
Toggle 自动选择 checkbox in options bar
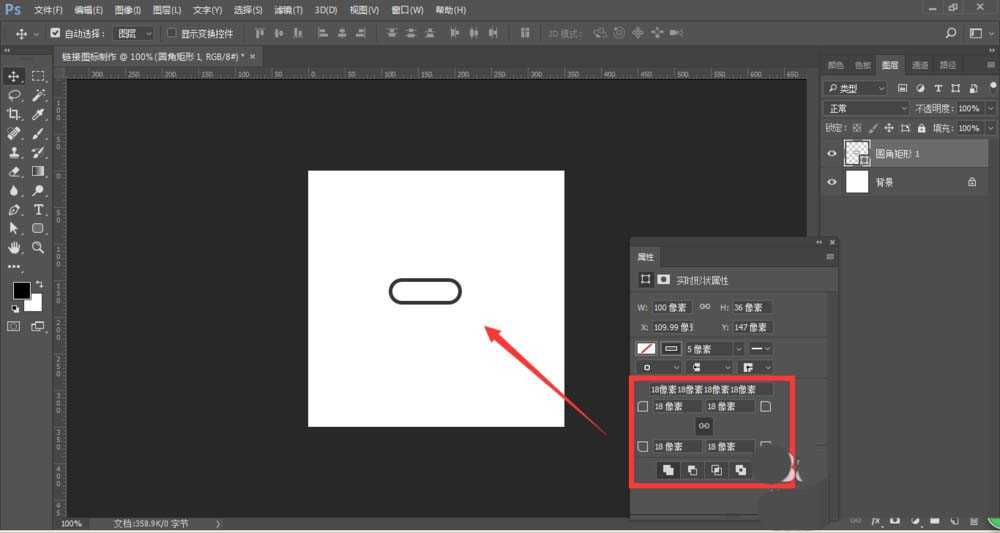[x=55, y=33]
